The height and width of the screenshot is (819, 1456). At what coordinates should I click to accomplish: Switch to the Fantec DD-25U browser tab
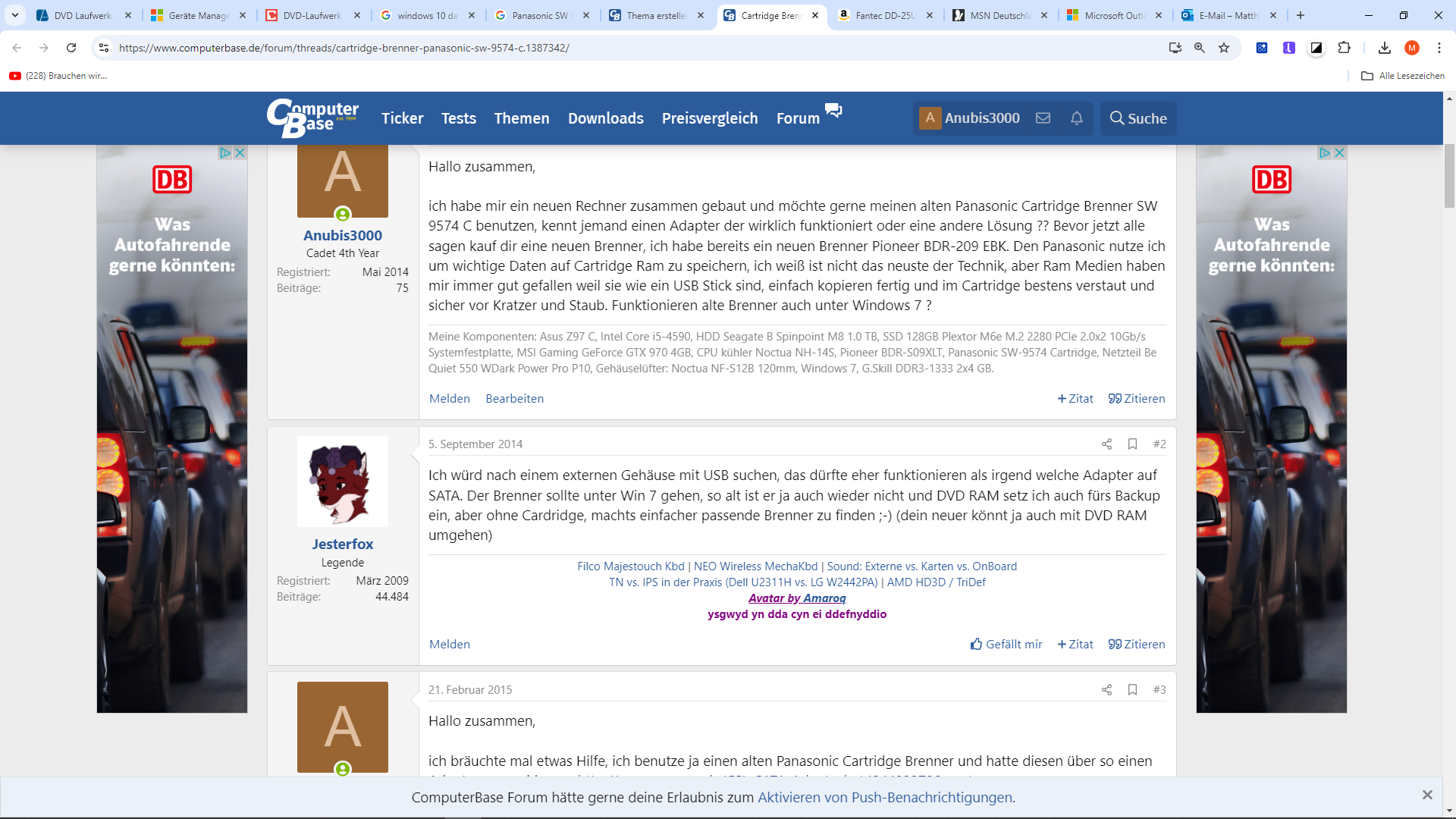click(x=884, y=15)
